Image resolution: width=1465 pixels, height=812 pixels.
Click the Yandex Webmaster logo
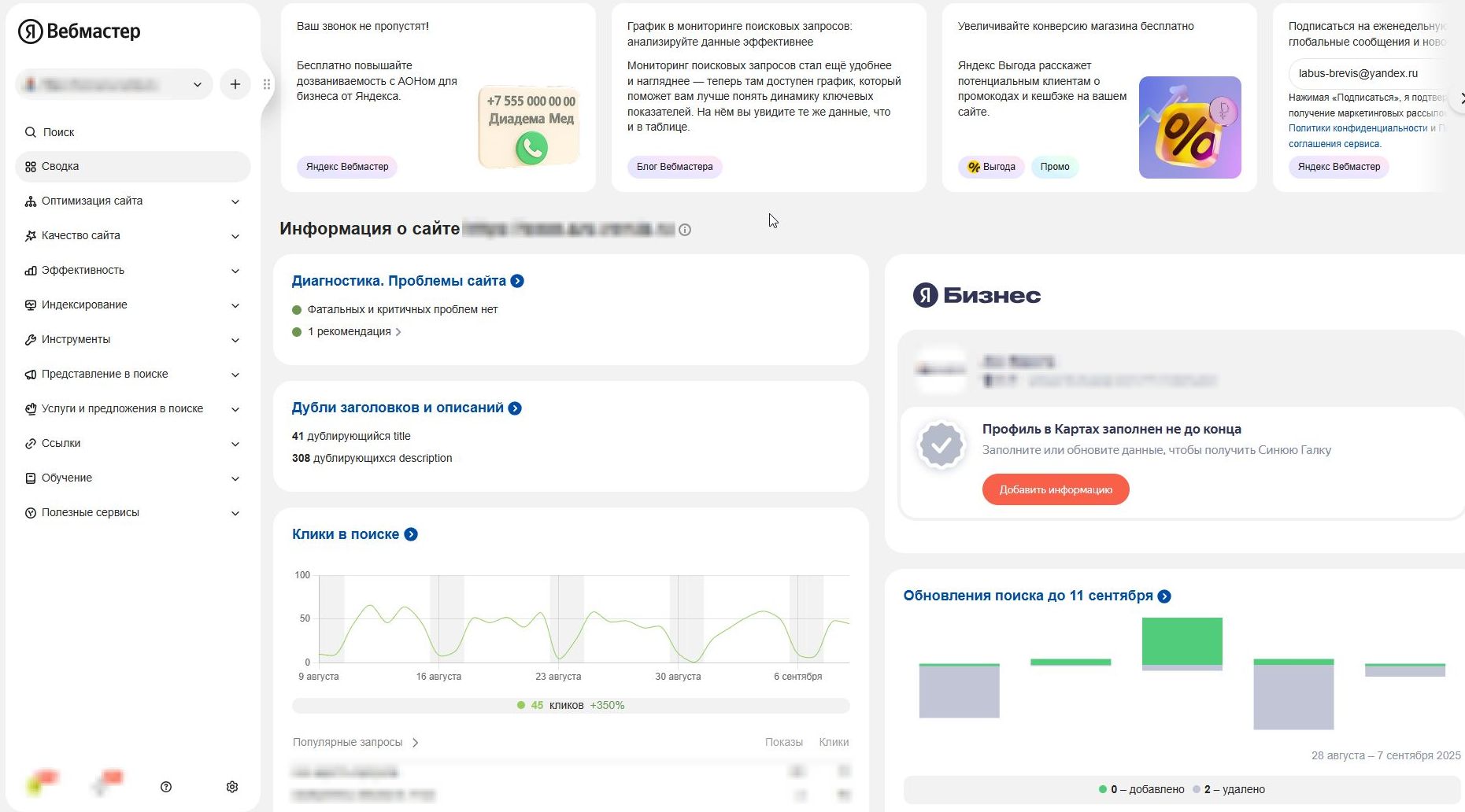[80, 31]
